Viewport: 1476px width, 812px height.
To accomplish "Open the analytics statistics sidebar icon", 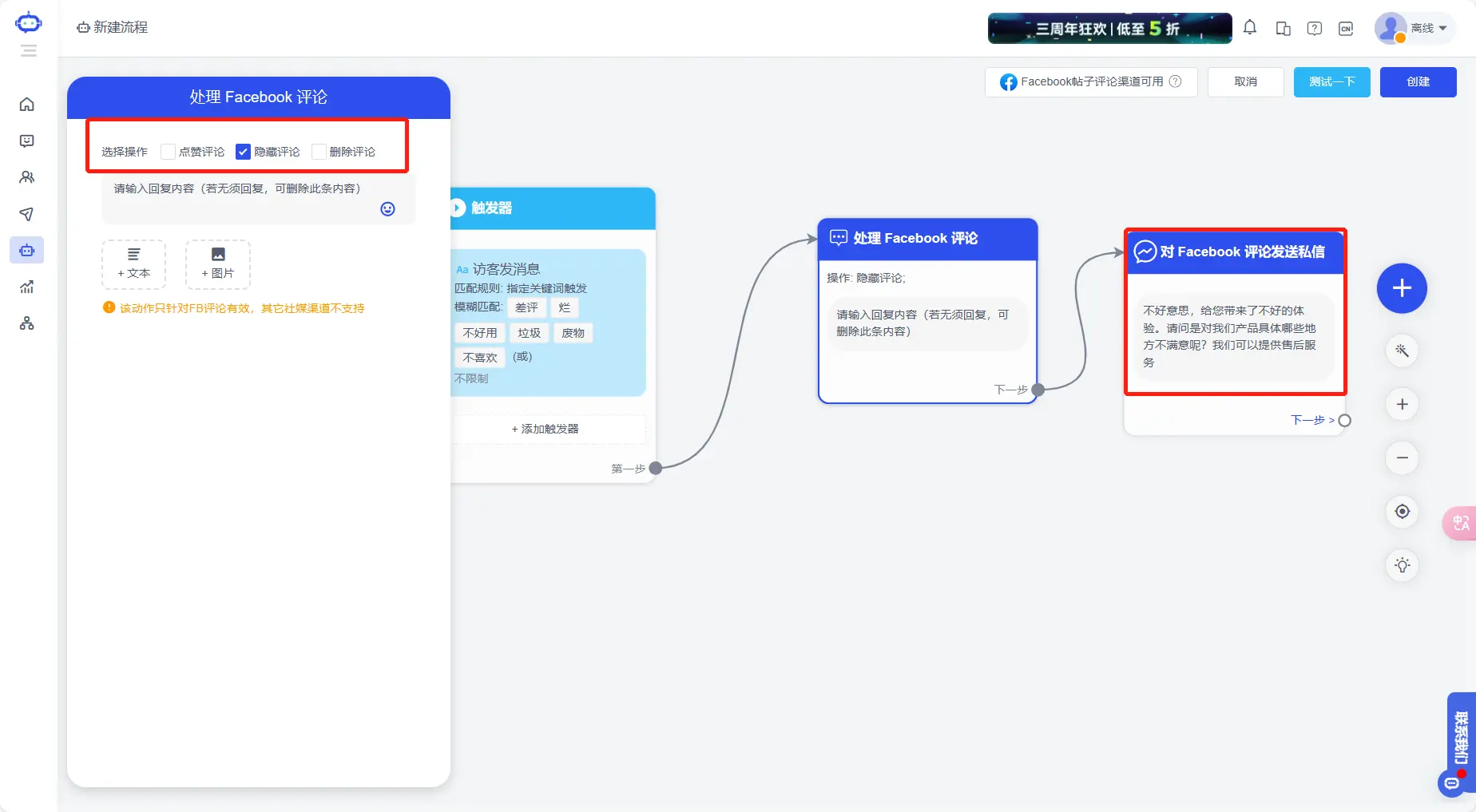I will tap(27, 287).
